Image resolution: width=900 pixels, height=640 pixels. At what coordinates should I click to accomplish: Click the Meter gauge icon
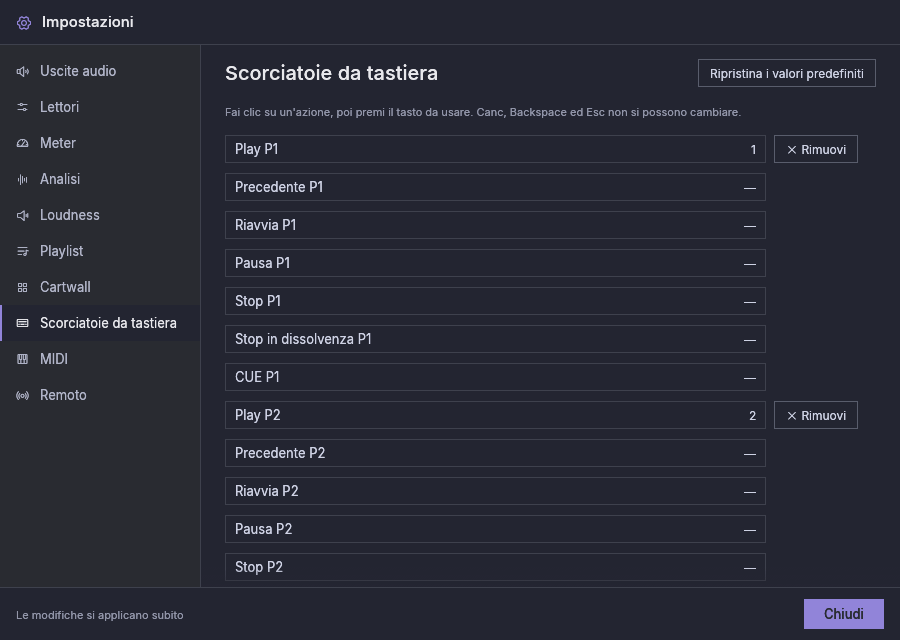tap(22, 143)
